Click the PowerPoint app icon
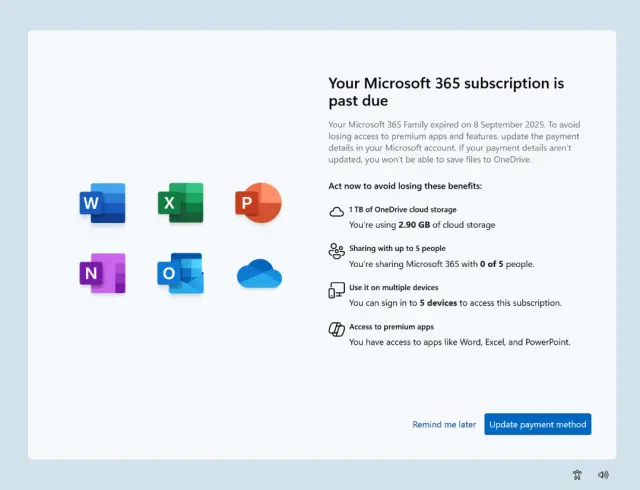Viewport: 640px width, 490px height. point(258,203)
